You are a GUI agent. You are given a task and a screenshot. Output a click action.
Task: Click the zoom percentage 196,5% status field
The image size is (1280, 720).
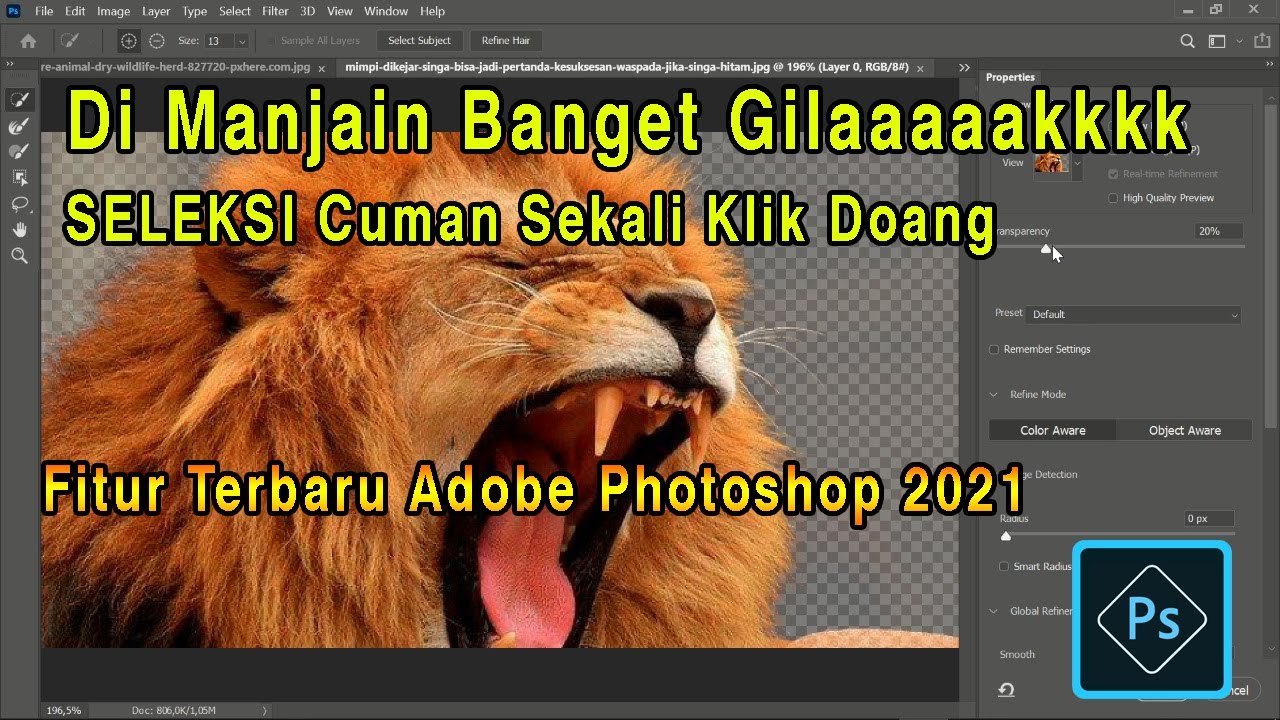point(63,710)
